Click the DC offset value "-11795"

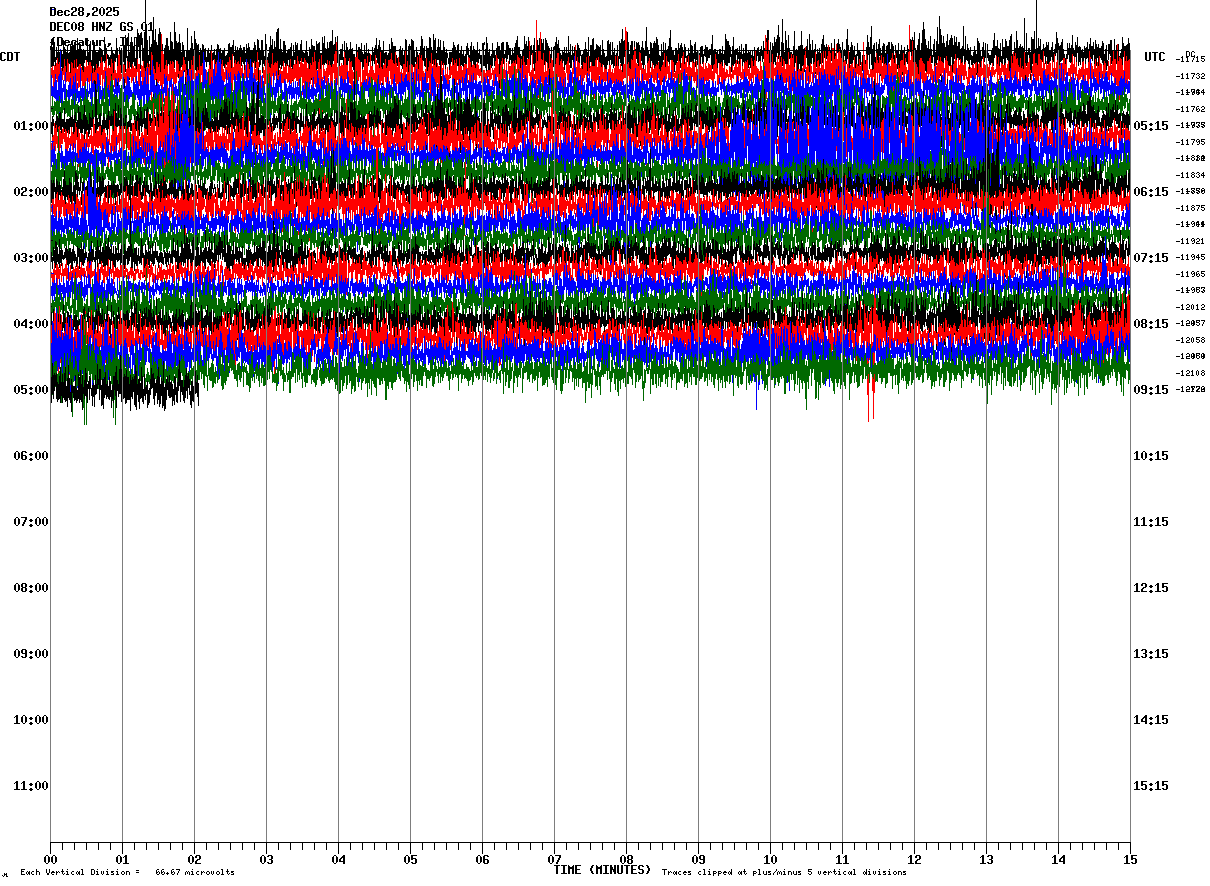click(x=1190, y=142)
